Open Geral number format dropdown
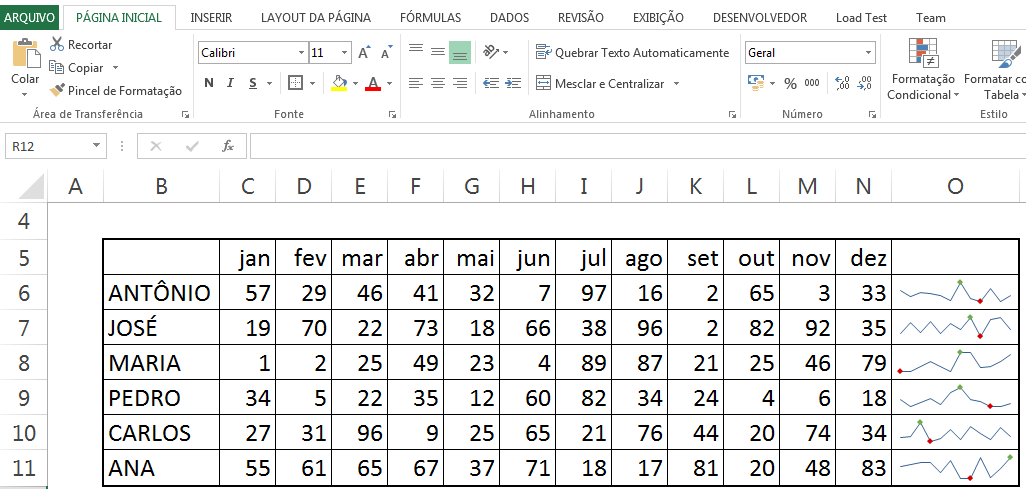 (868, 52)
